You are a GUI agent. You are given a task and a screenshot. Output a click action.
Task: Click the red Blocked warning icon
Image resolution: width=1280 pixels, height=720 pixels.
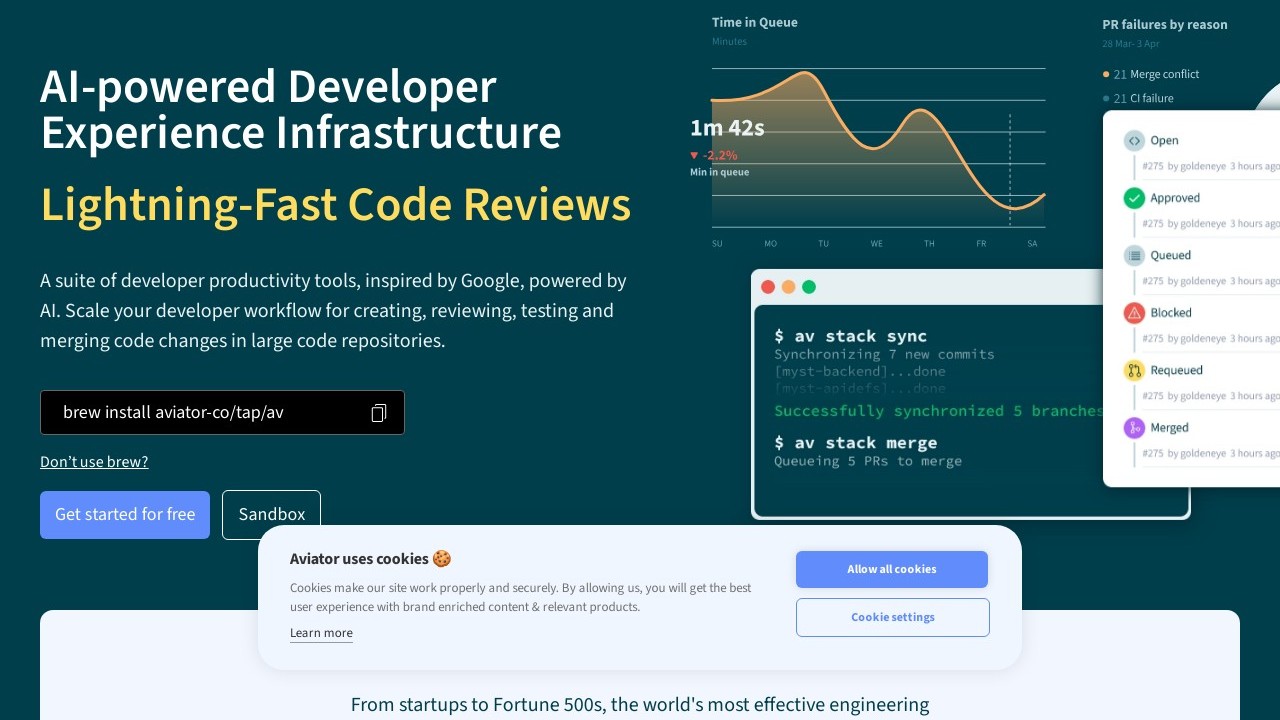tap(1134, 313)
